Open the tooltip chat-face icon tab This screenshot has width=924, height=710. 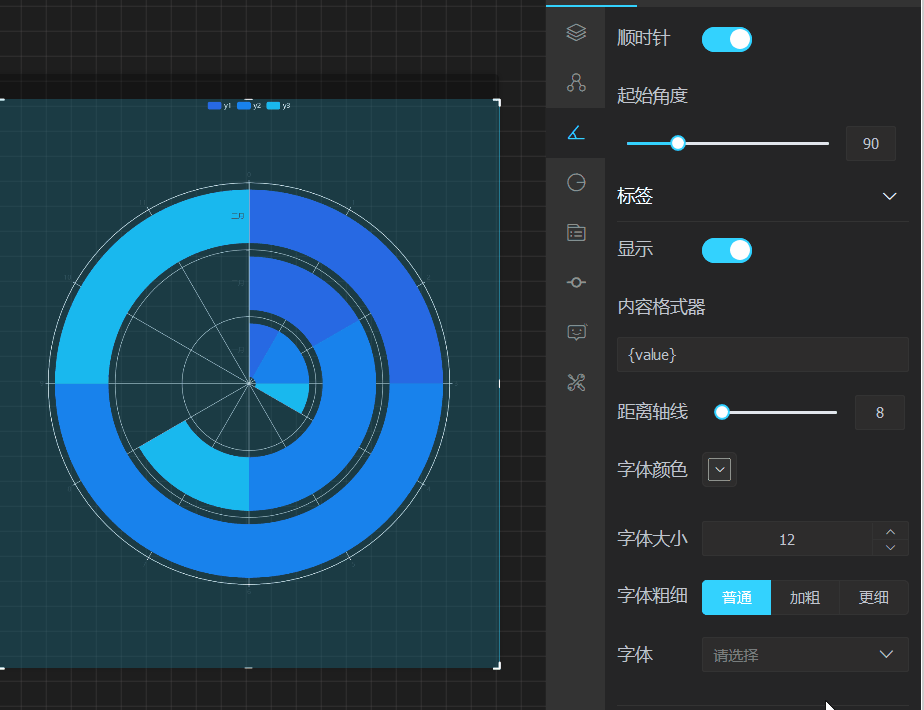[x=576, y=332]
